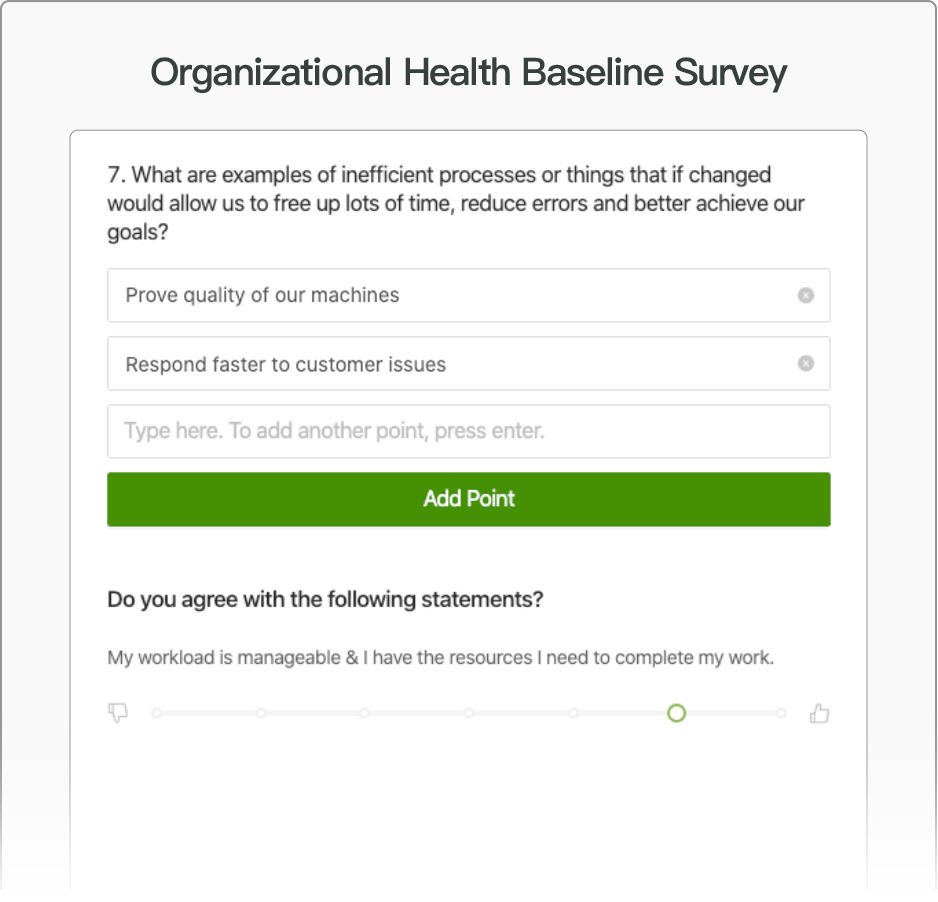The height and width of the screenshot is (902, 938).
Task: Lower the workload rating by one dot
Action: pos(573,713)
